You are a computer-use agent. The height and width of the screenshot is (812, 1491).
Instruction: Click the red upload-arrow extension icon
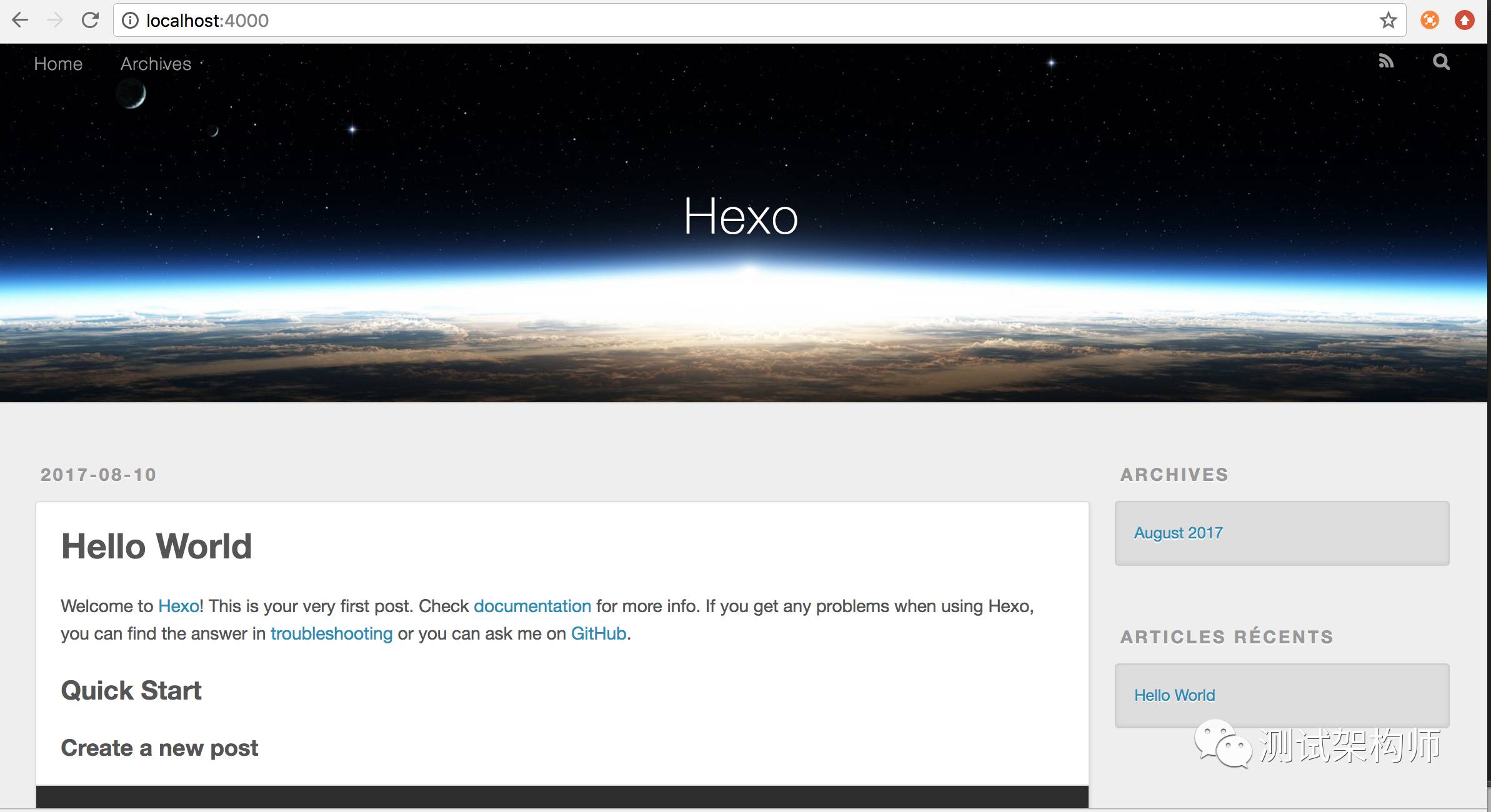point(1464,21)
